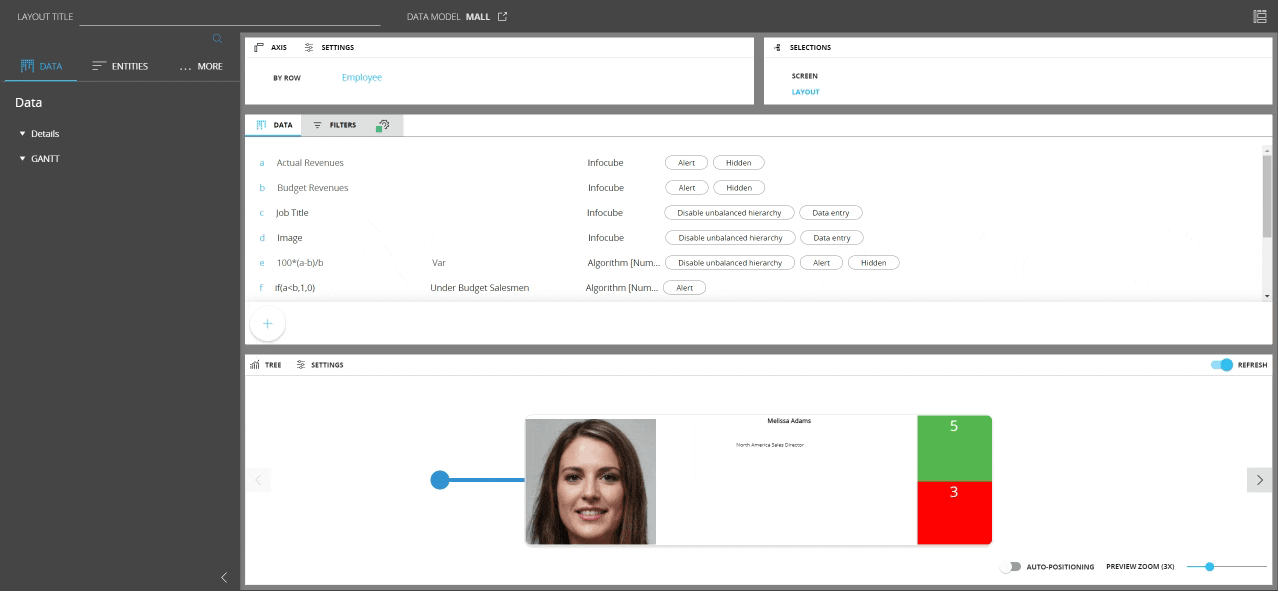Switch to the Filters tab
Viewport: 1278px width, 591px height.
click(x=334, y=126)
